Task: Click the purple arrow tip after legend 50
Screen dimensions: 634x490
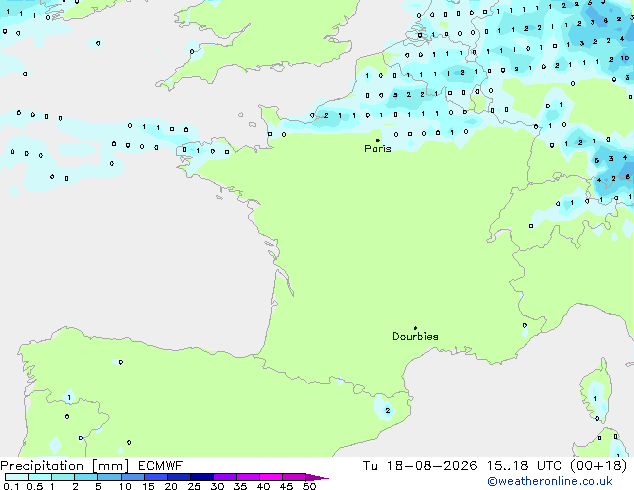Action: (x=317, y=477)
